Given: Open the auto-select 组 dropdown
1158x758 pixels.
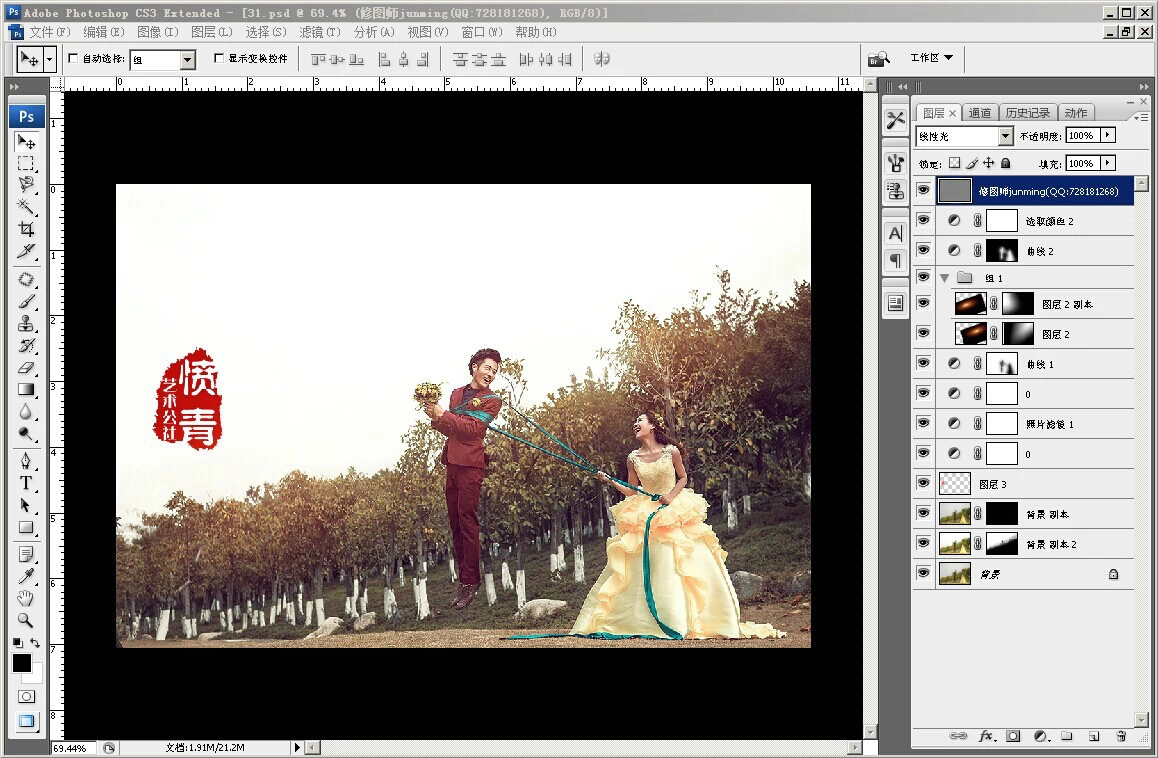Looking at the screenshot, I should [188, 60].
